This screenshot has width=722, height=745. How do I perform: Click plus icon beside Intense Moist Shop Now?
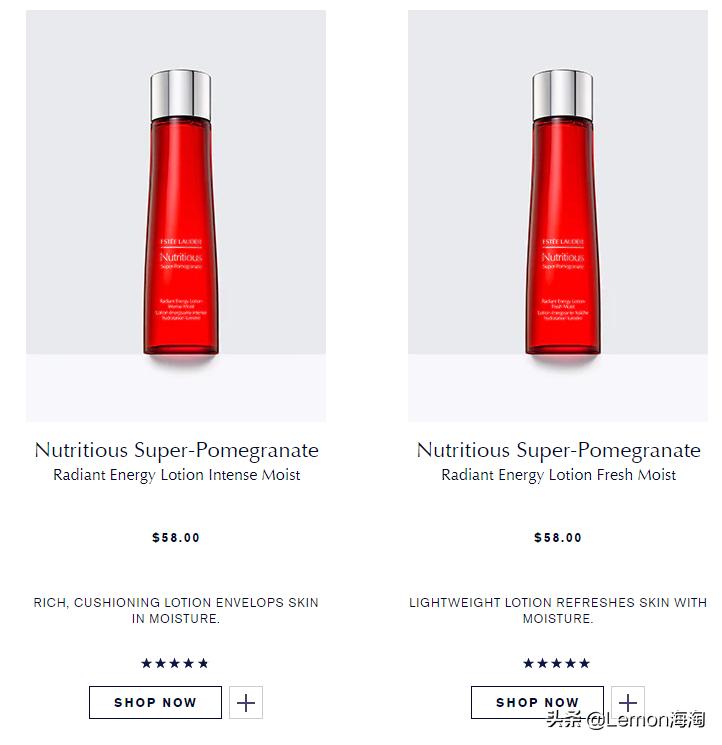[246, 702]
